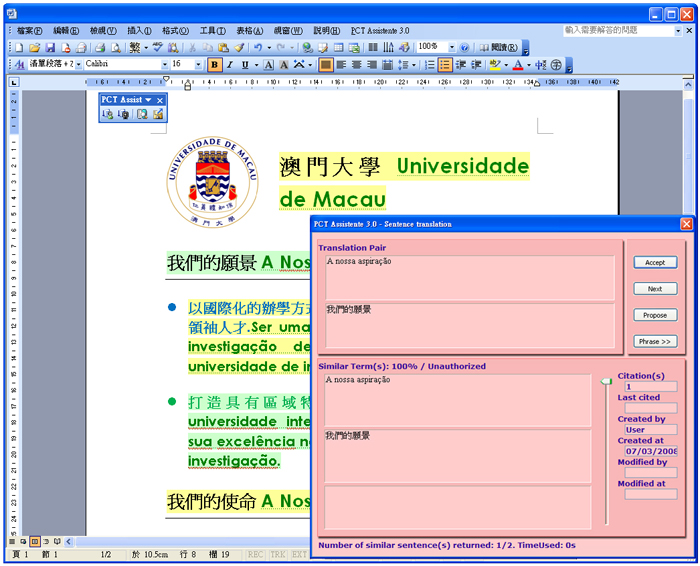700x566 pixels.
Task: Create a new blank document
Action: 19,47
